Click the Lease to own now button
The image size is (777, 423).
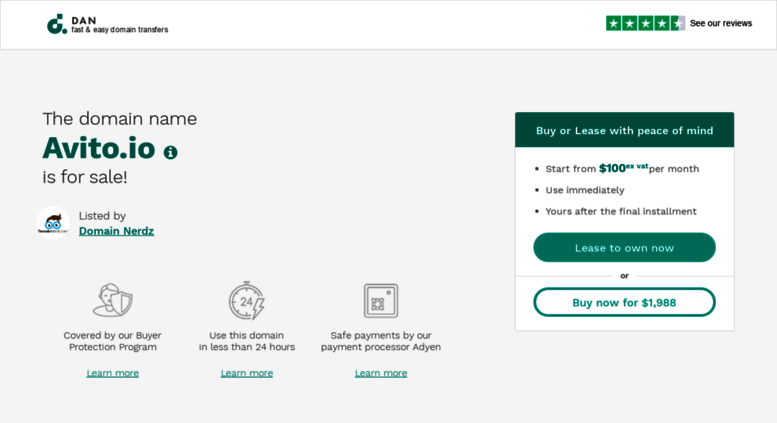(624, 248)
